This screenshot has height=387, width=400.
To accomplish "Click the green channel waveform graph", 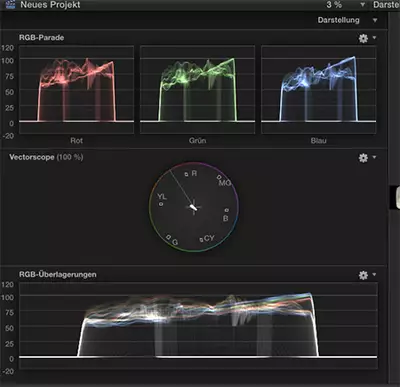I will 197,90.
